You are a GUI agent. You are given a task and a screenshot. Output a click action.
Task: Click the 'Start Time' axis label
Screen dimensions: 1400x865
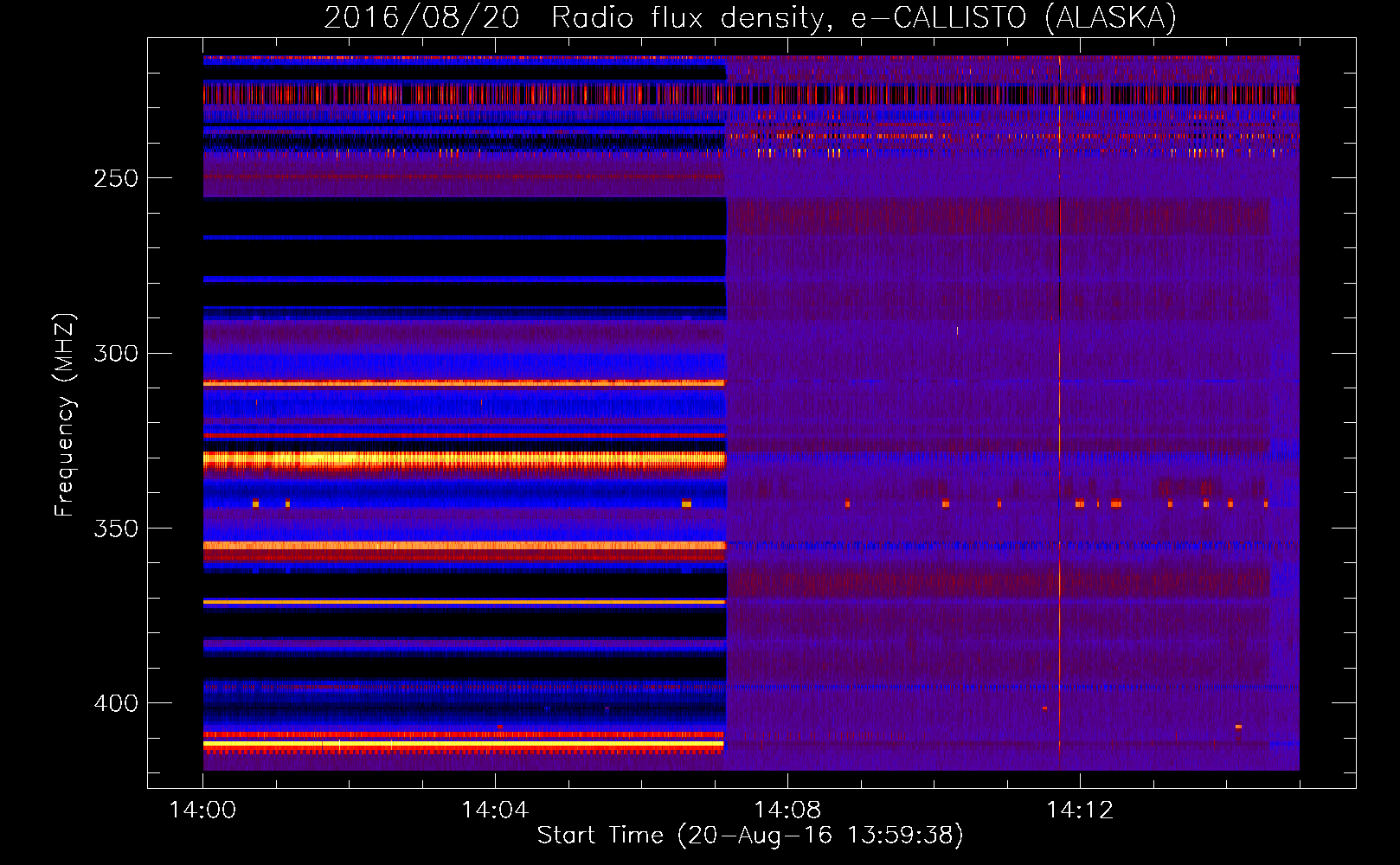click(x=750, y=835)
